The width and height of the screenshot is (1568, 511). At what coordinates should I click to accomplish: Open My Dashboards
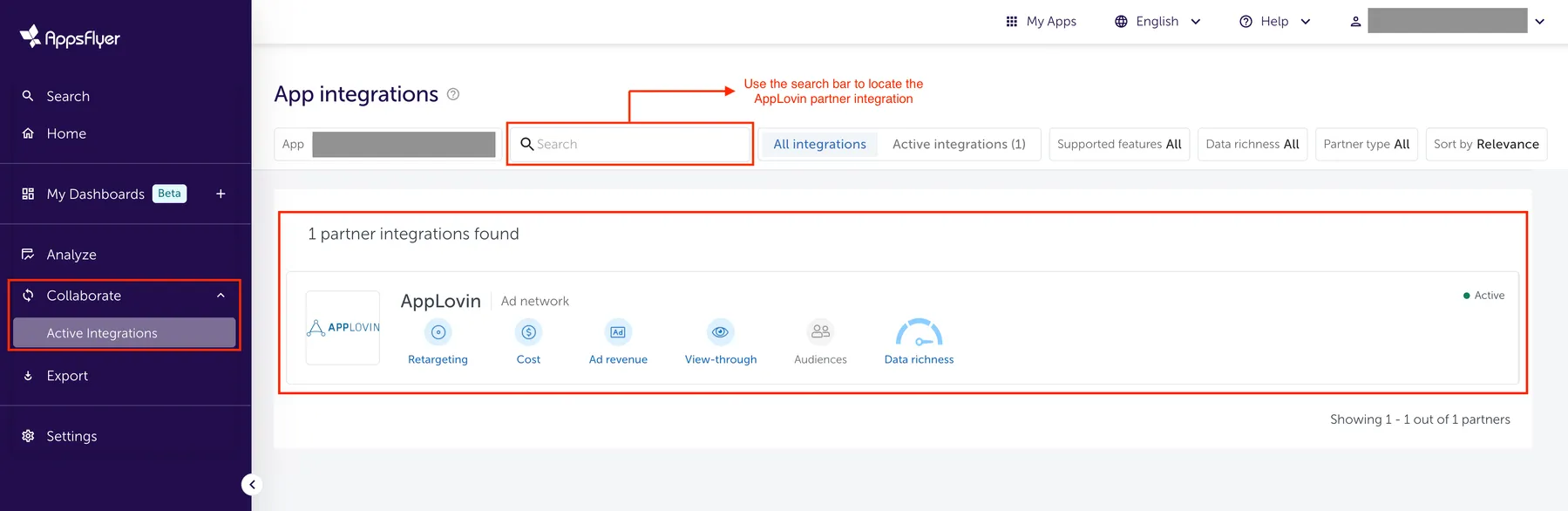[x=96, y=194]
